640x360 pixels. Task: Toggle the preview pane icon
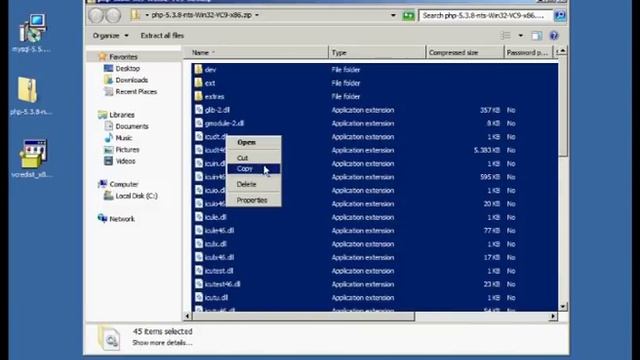[537, 36]
